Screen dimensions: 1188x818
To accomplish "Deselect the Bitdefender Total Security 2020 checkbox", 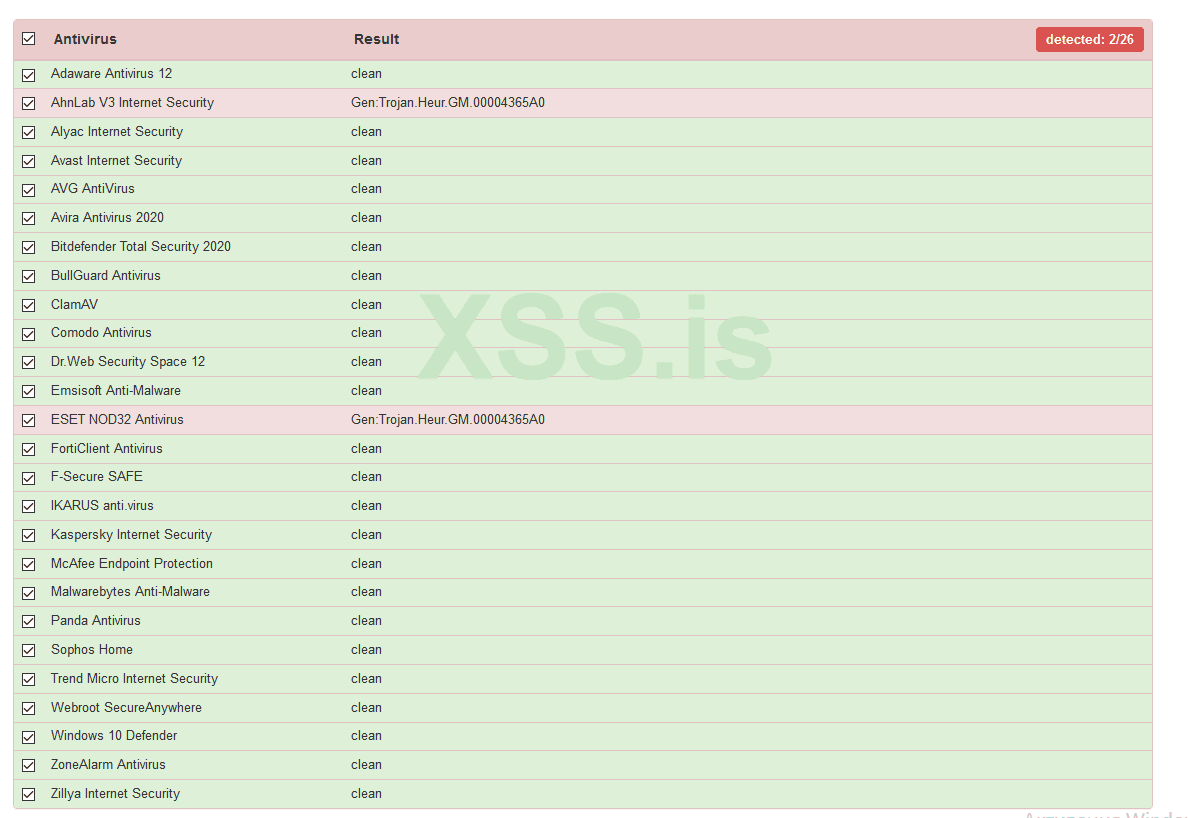I will [29, 247].
